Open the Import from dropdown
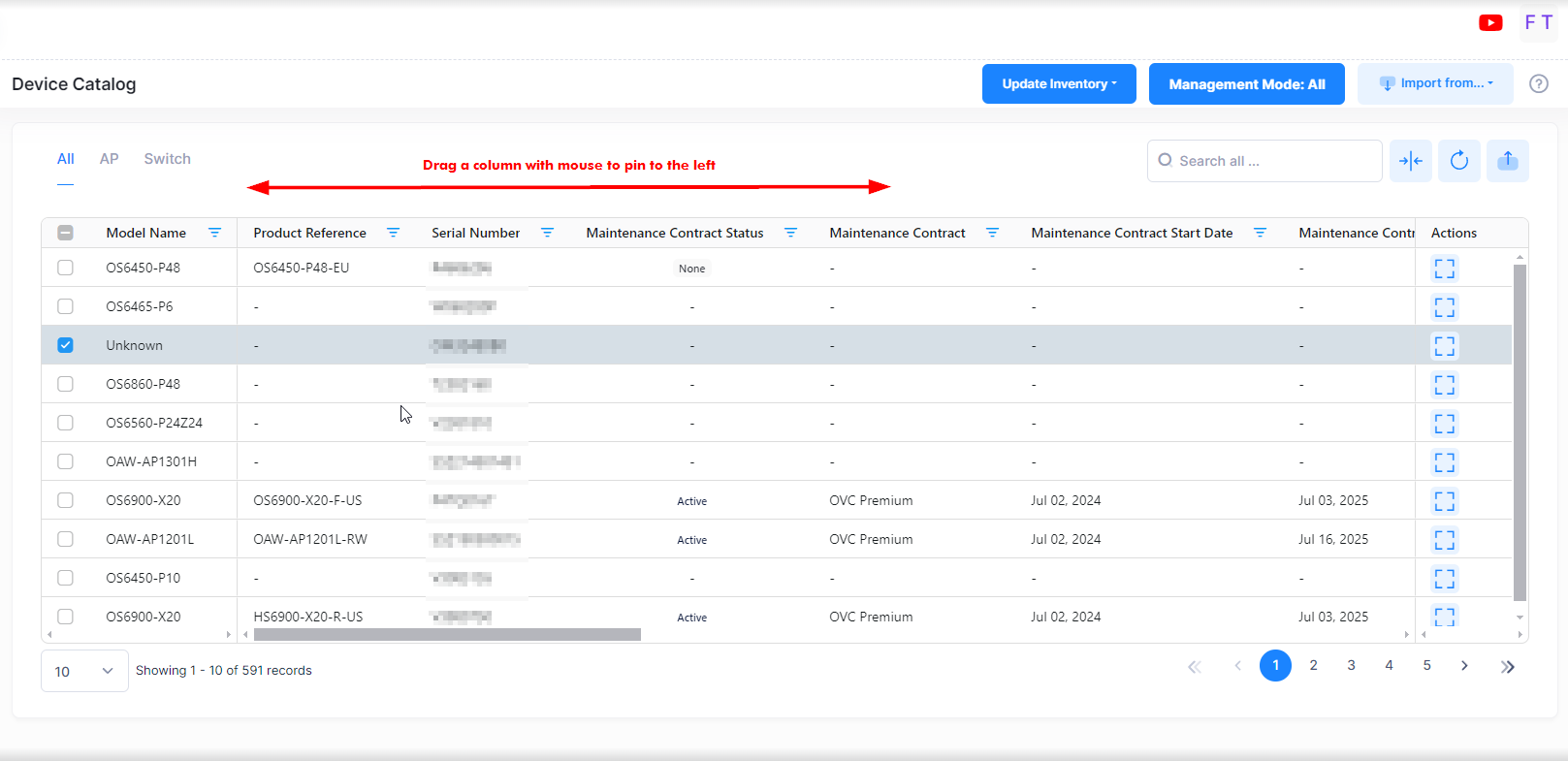1568x761 pixels. click(x=1434, y=83)
